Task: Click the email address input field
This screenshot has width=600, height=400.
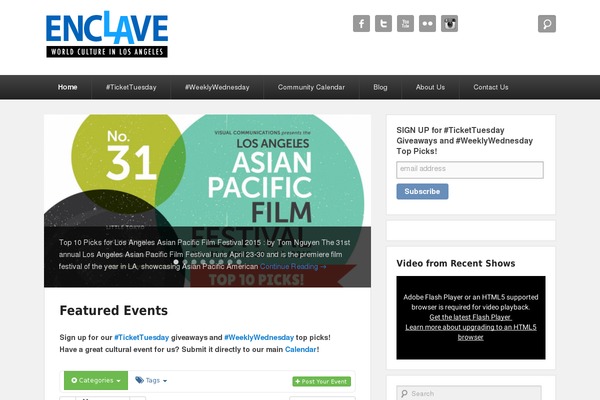Action: pos(470,170)
